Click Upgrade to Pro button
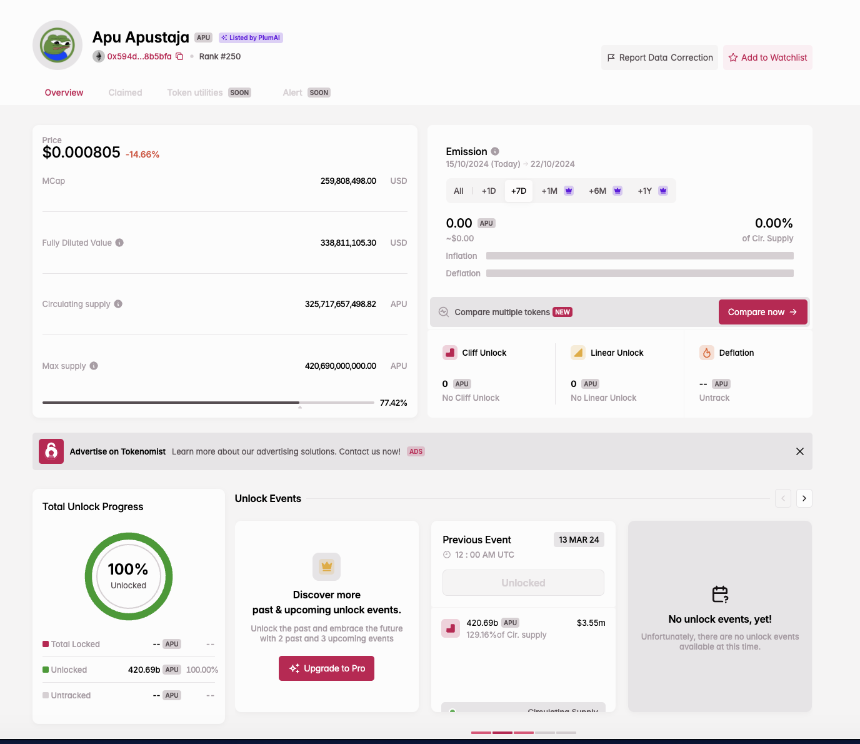 coord(326,668)
